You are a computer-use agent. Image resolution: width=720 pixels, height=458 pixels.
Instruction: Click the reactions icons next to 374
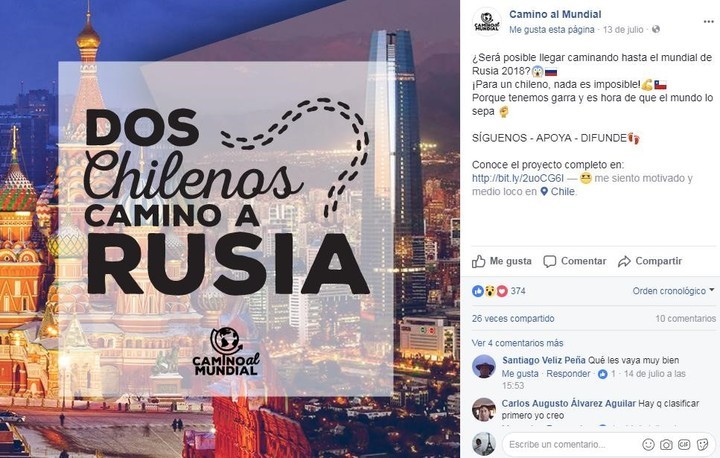click(x=490, y=291)
